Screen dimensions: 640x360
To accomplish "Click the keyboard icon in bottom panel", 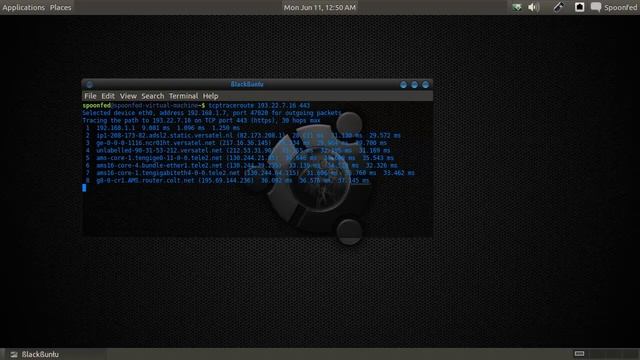I will [579, 353].
